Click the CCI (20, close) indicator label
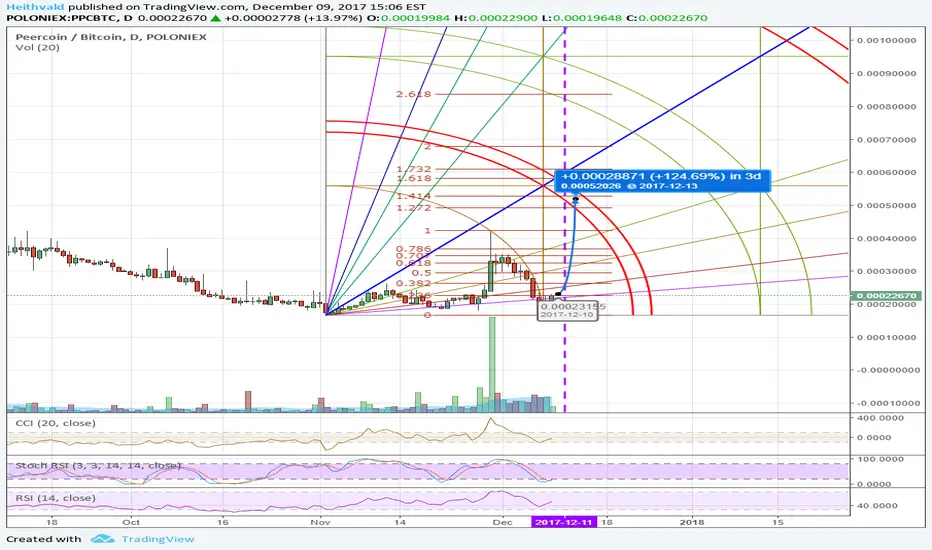 pos(55,423)
